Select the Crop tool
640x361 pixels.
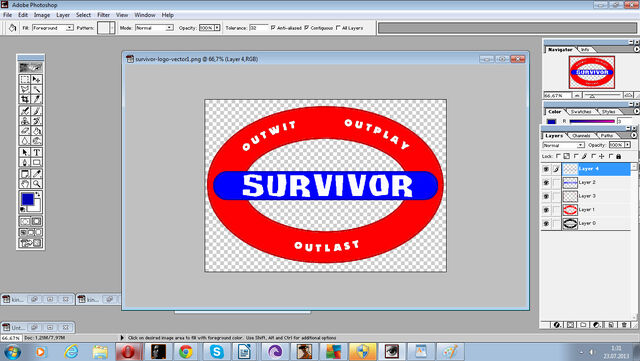25,99
